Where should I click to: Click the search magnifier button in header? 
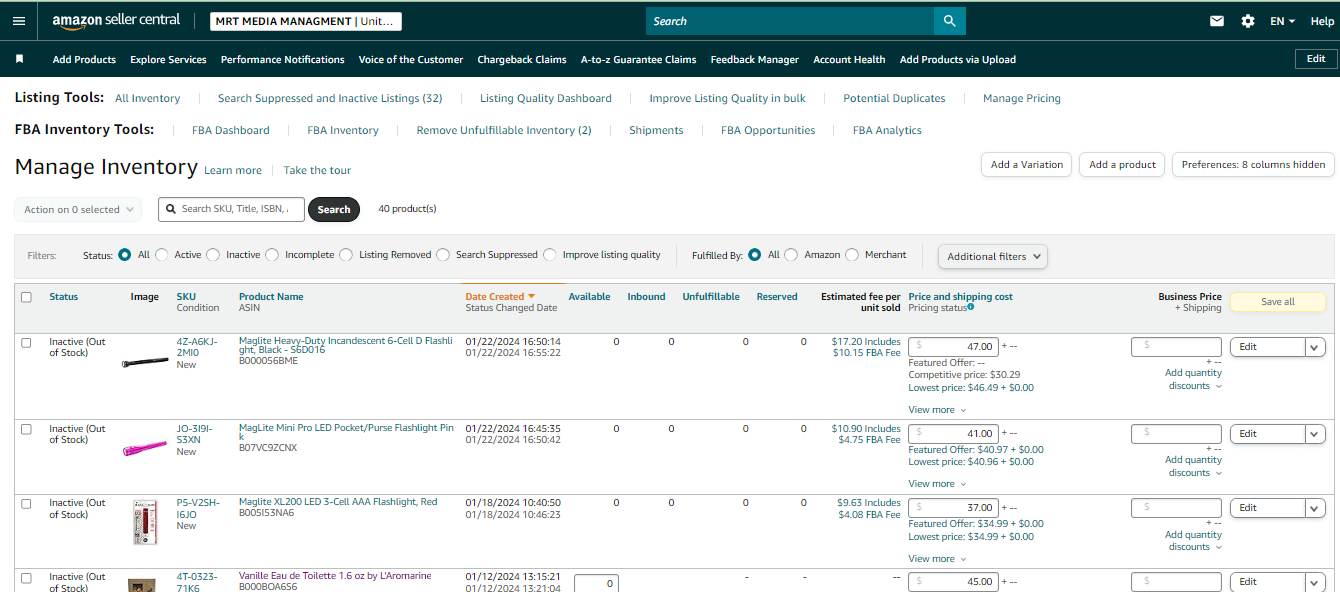coord(949,21)
